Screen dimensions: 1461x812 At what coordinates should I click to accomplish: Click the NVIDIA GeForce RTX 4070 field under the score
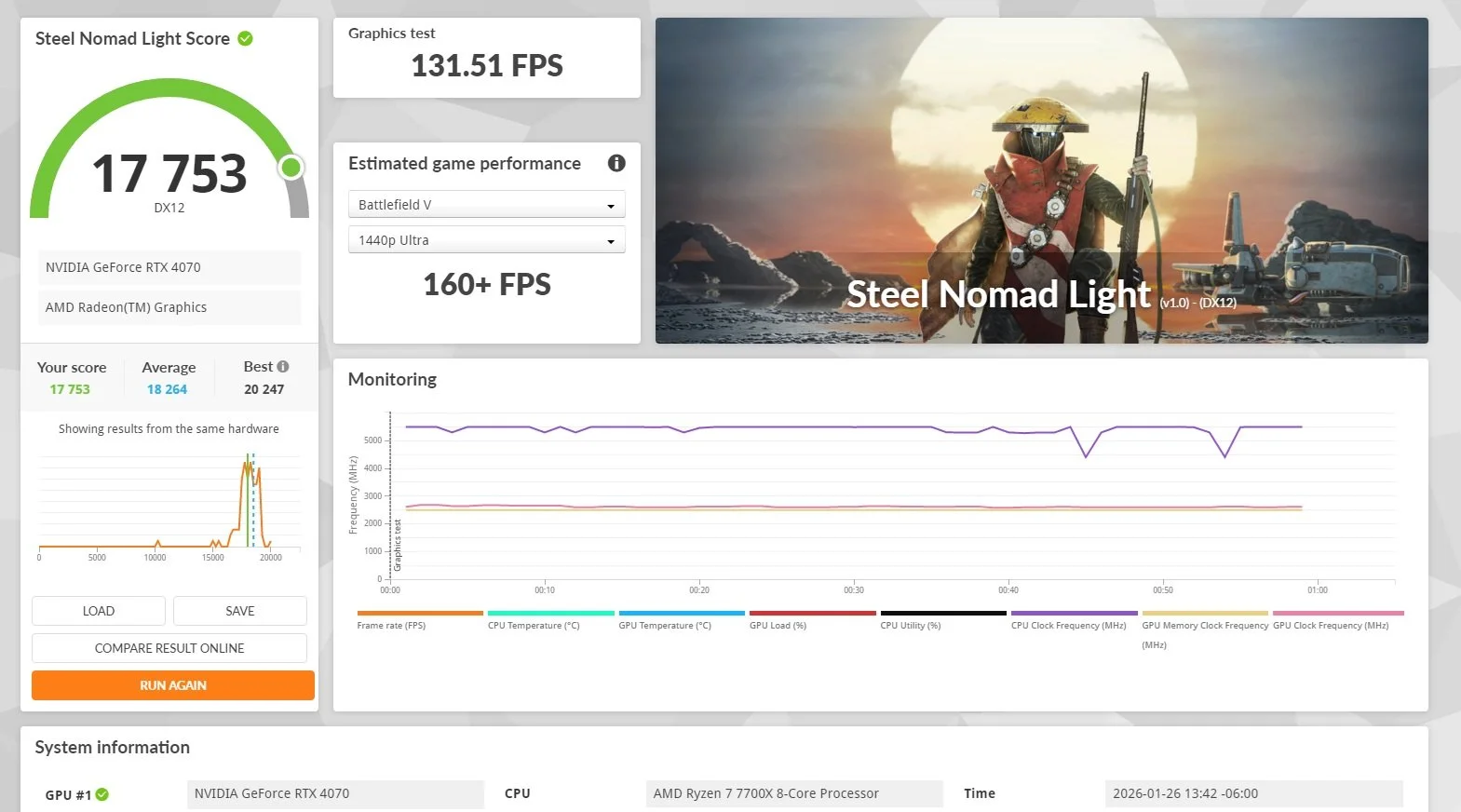(x=169, y=267)
